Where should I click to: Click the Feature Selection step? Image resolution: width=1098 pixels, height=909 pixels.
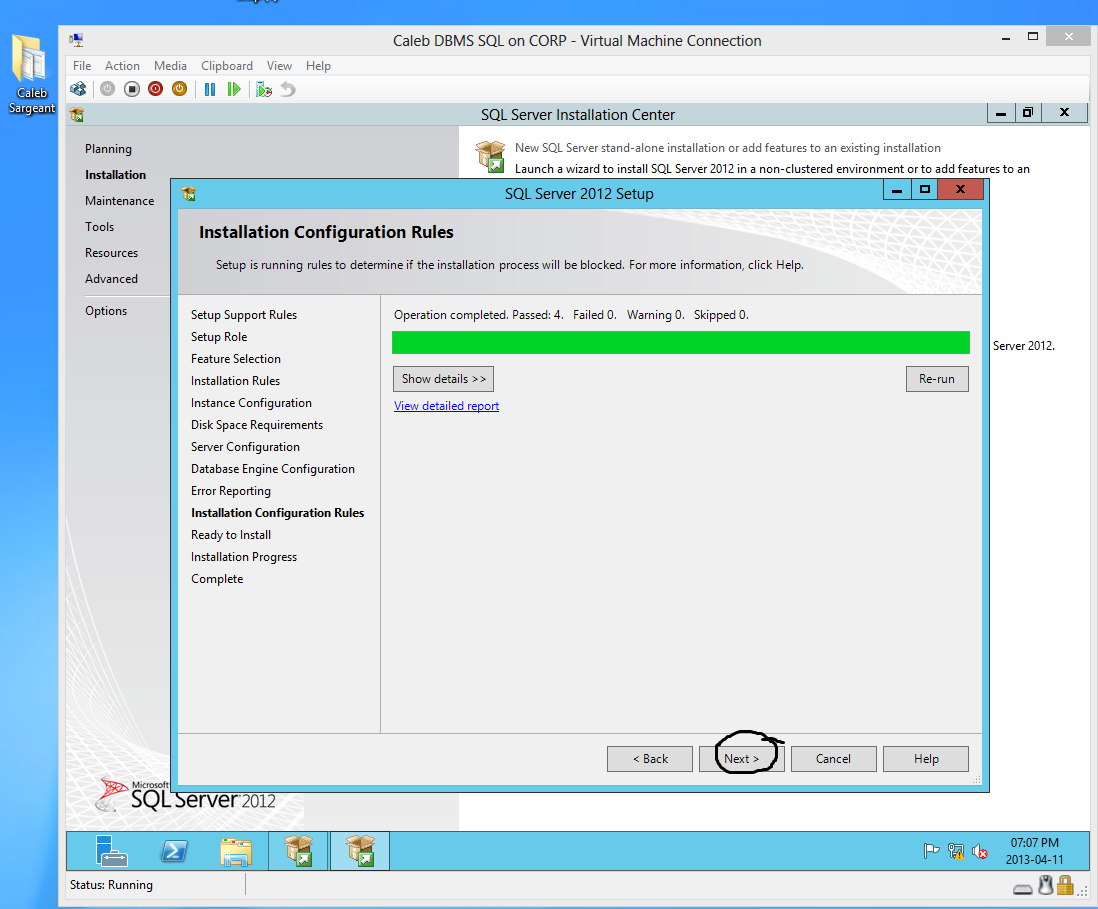coord(235,359)
